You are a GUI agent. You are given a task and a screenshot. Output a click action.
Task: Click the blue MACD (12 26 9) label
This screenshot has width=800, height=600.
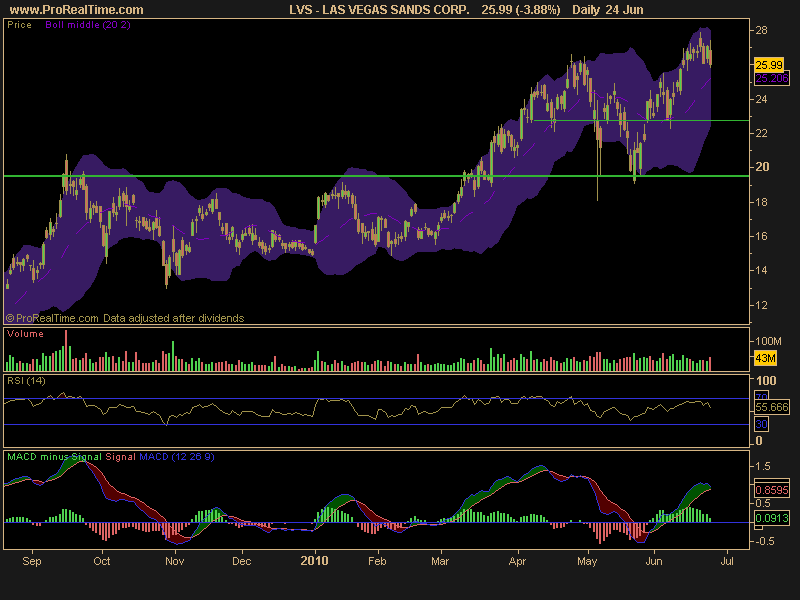[x=177, y=457]
